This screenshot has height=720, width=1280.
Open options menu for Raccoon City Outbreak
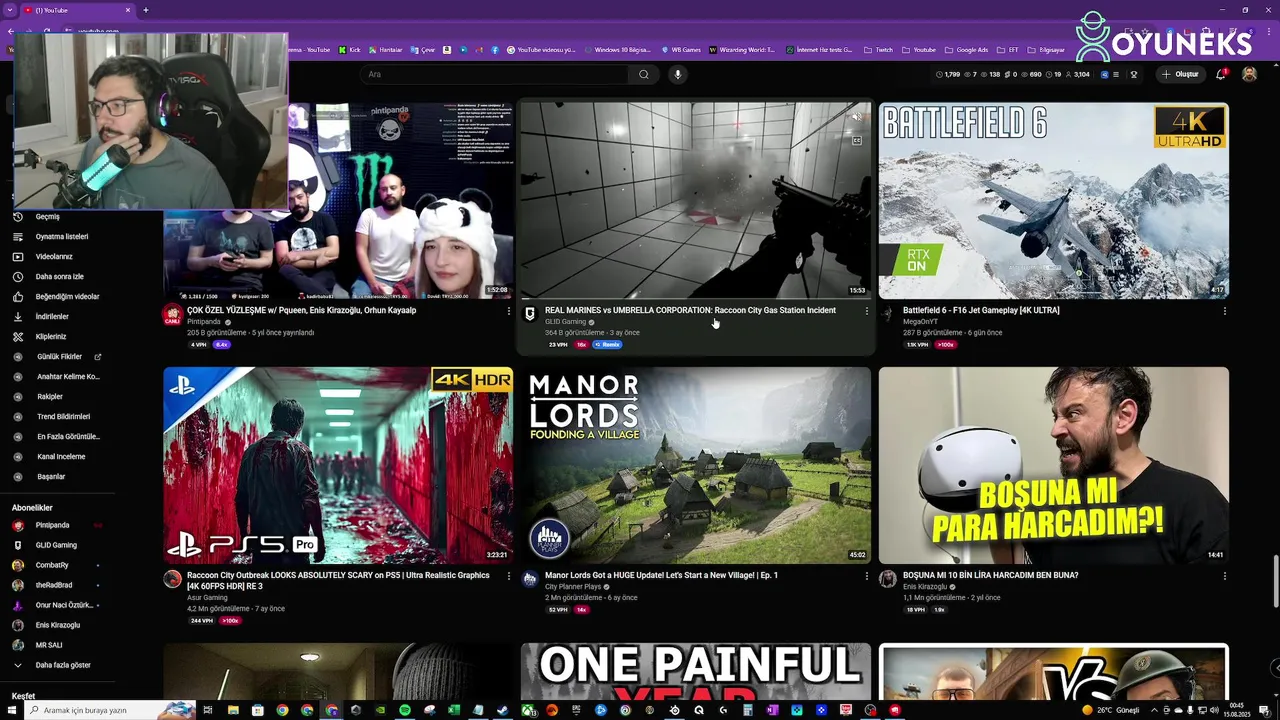point(508,576)
